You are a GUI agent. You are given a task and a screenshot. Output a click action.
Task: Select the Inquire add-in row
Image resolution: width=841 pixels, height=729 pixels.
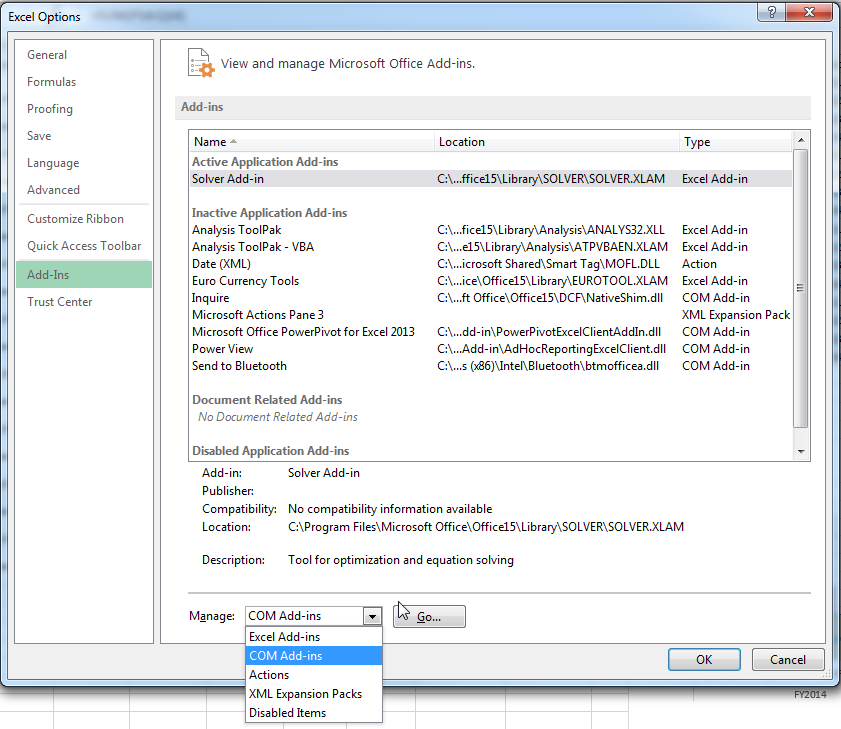click(x=491, y=298)
